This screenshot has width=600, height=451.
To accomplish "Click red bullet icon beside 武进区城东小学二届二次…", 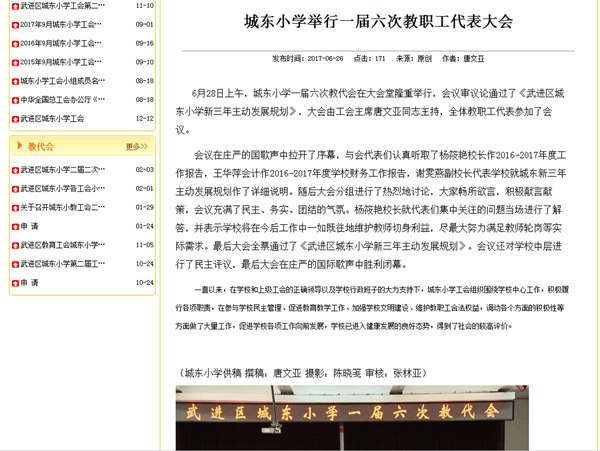I will [15, 170].
